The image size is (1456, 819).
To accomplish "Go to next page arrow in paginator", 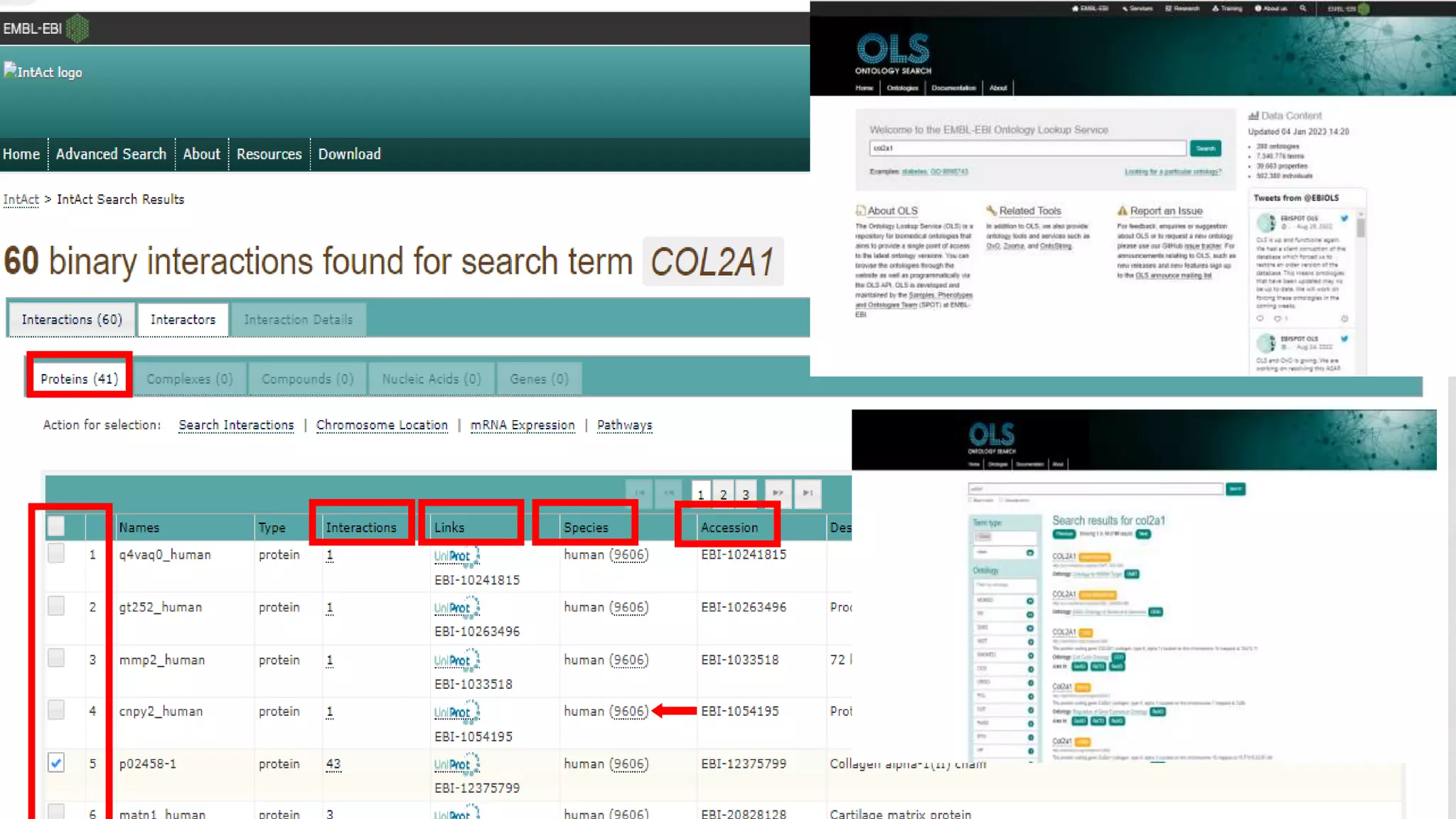I will coord(778,493).
